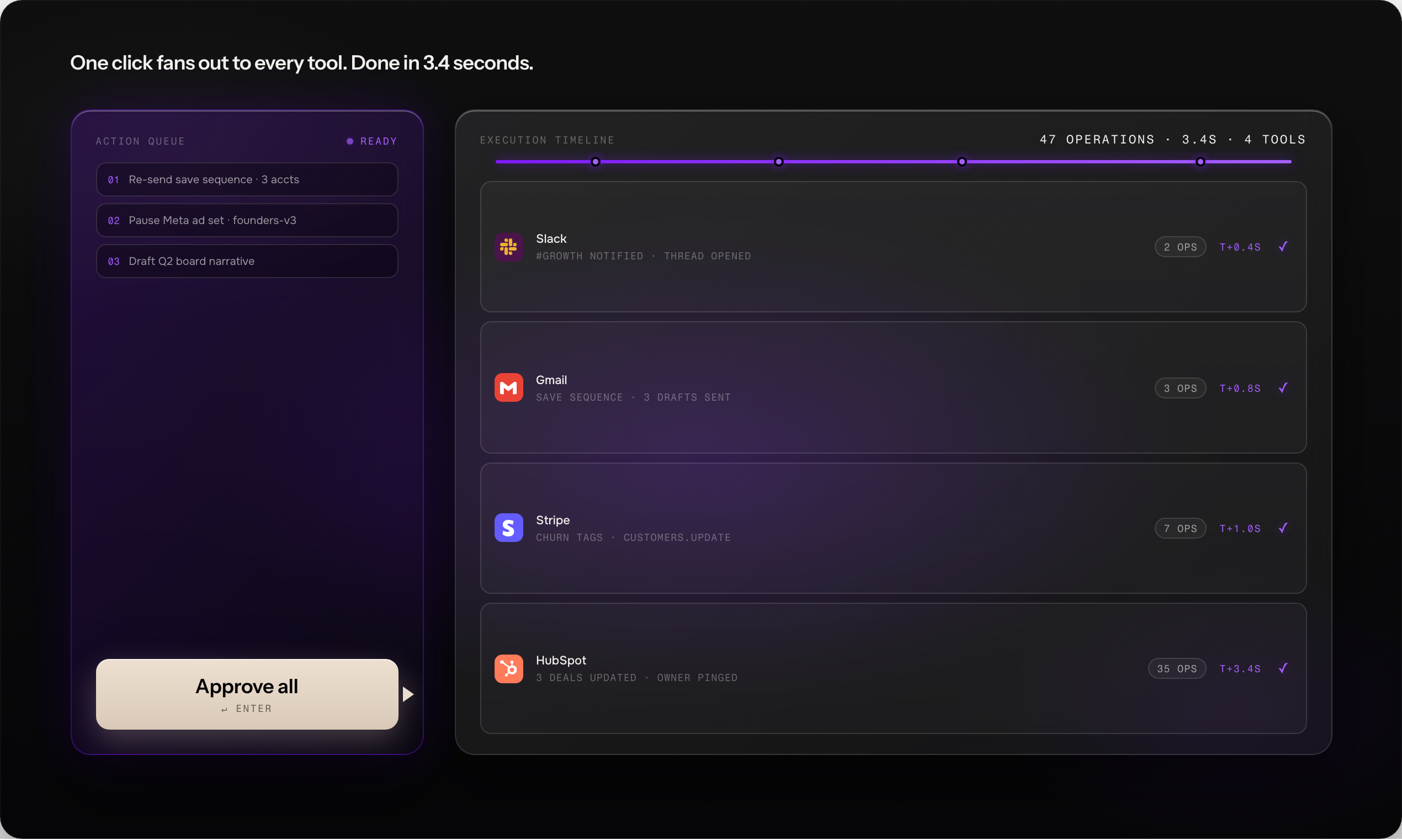Image resolution: width=1402 pixels, height=840 pixels.
Task: Click the Gmail row checkmark
Action: [x=1283, y=388]
